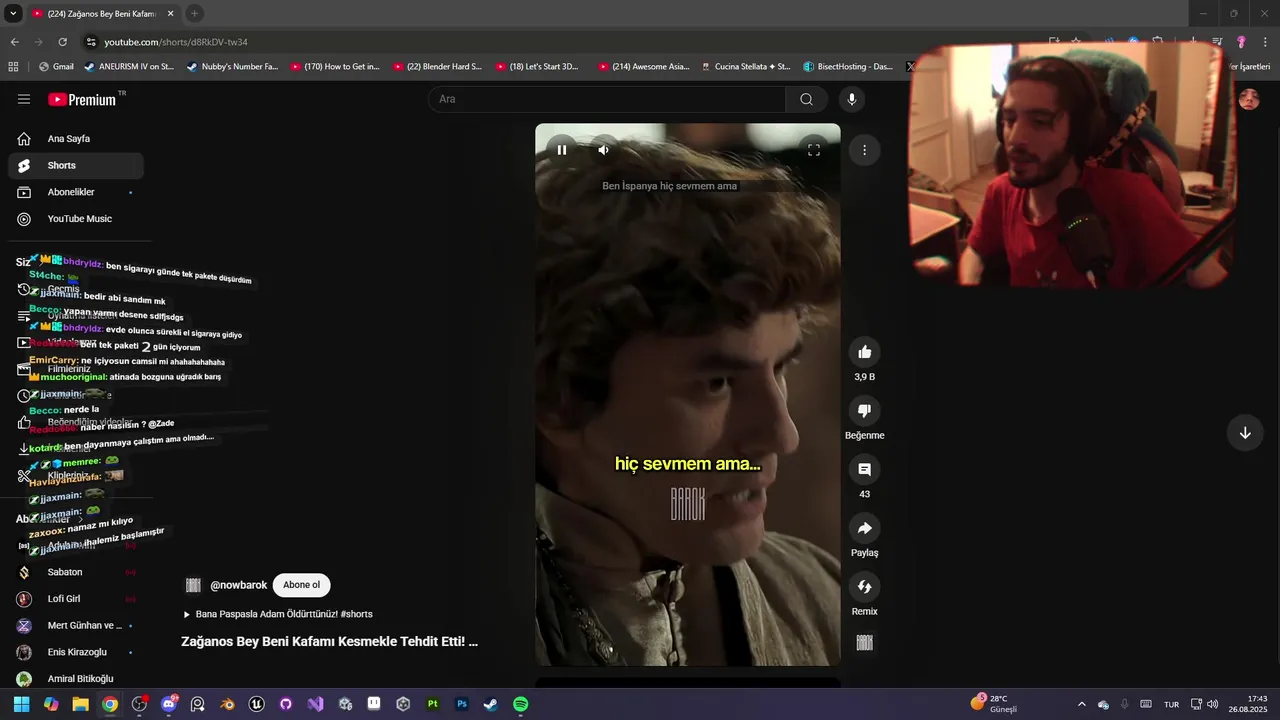The width and height of the screenshot is (1280, 720).
Task: Toggle the system tray microphone icon
Action: [1124, 704]
